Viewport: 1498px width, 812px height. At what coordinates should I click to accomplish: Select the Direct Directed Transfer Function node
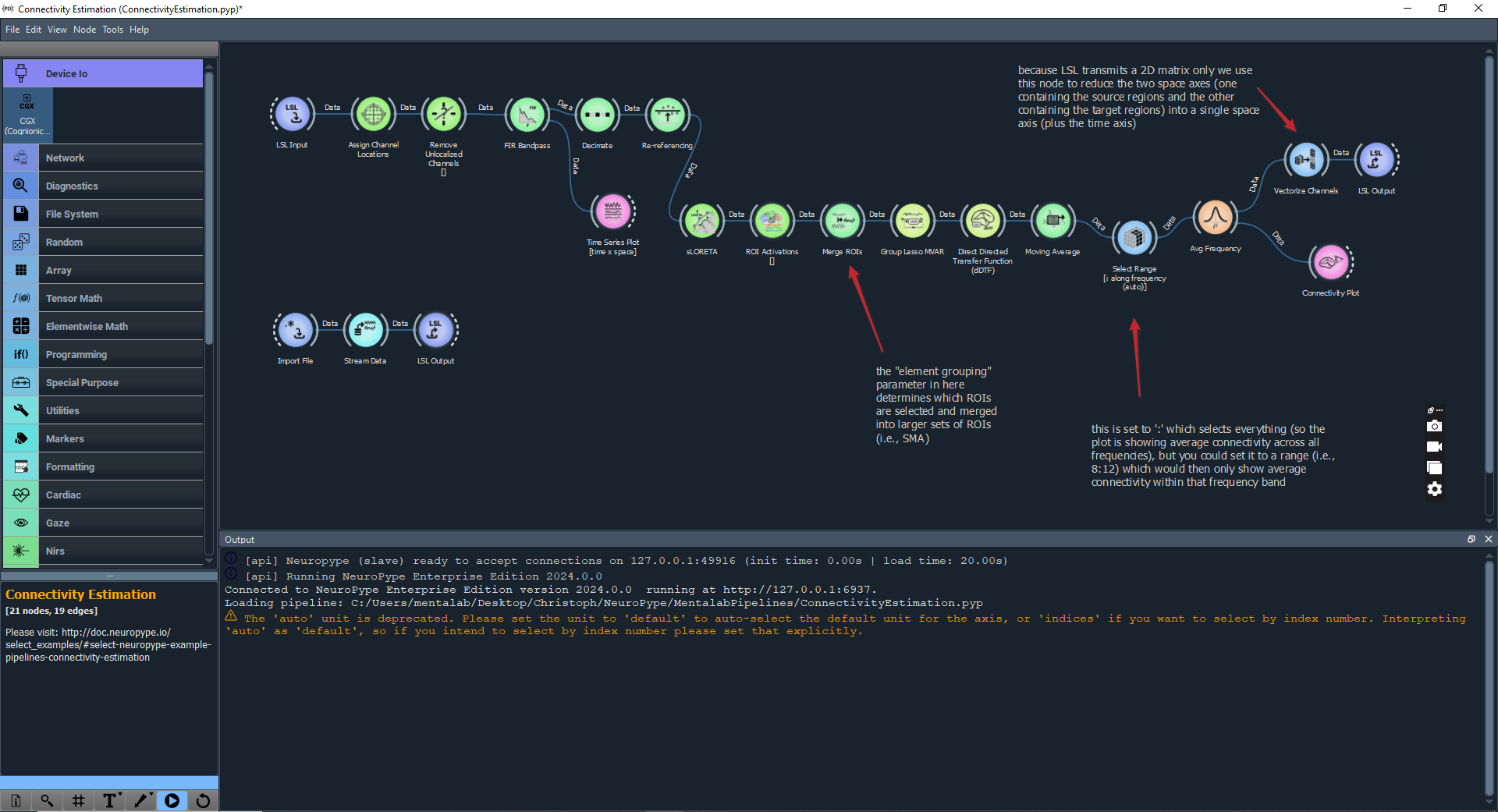point(982,221)
